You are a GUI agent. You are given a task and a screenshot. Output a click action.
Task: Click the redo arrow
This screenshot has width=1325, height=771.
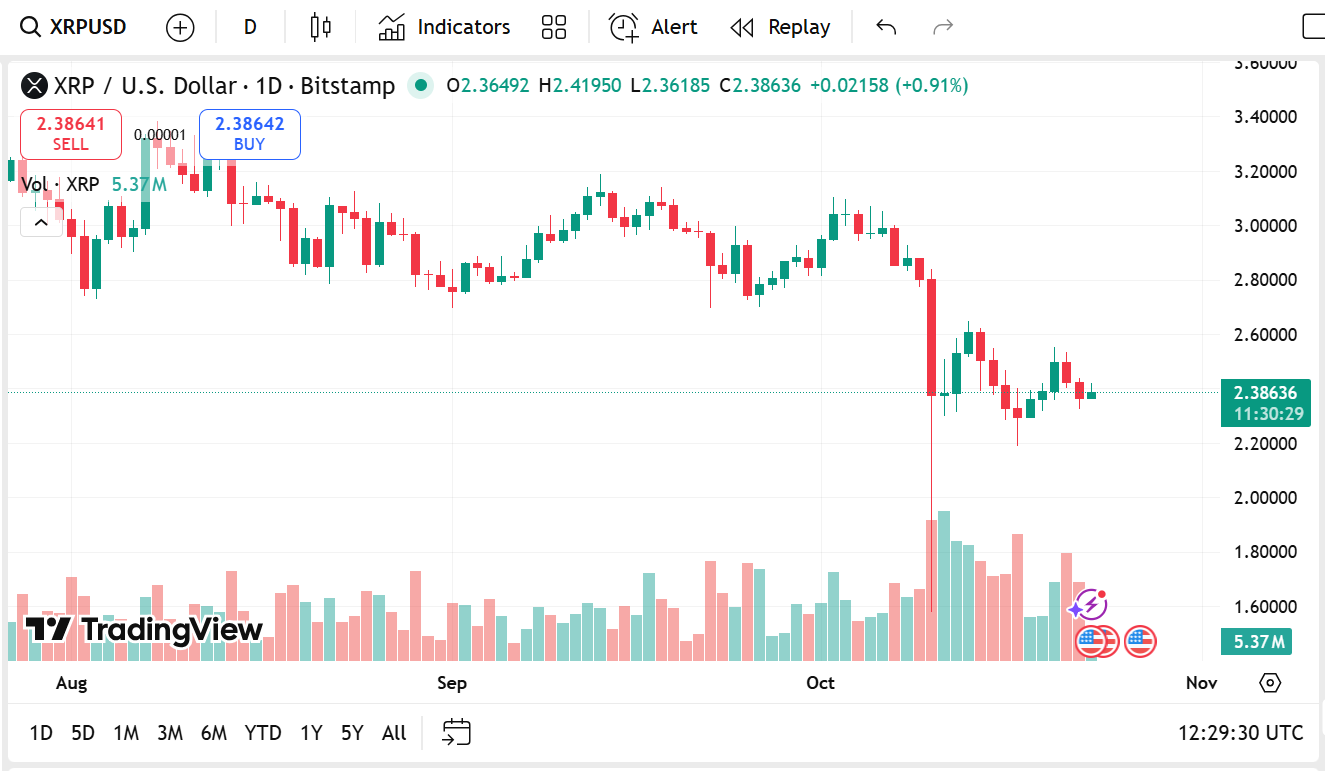[x=942, y=27]
